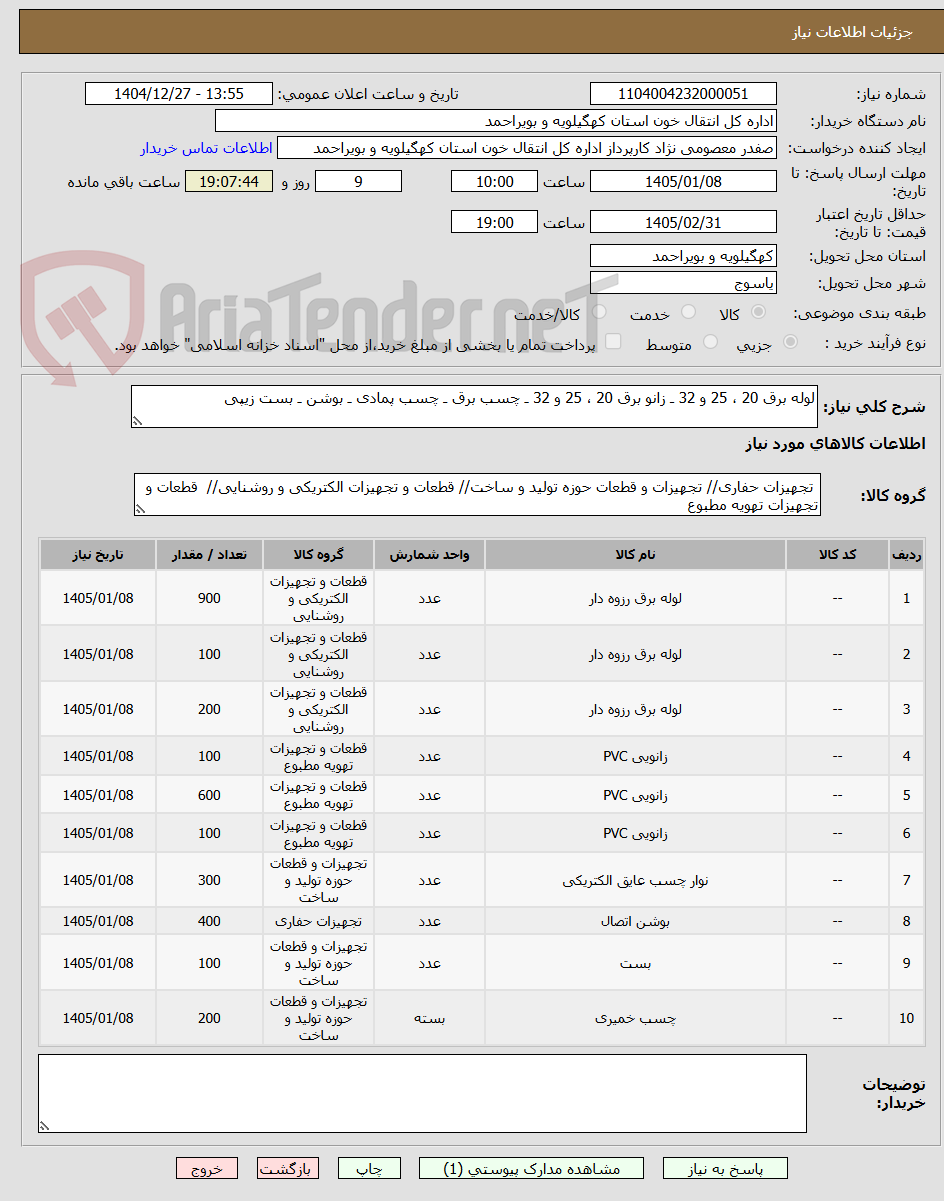Click quantity 900 in row 1
Image resolution: width=944 pixels, height=1201 pixels.
(209, 598)
